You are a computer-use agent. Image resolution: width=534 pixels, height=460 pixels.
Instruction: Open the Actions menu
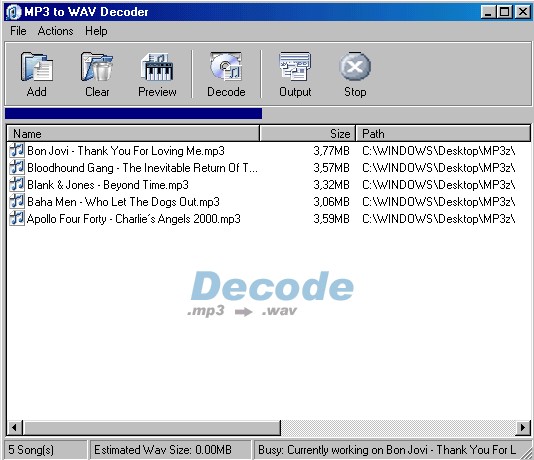[56, 31]
